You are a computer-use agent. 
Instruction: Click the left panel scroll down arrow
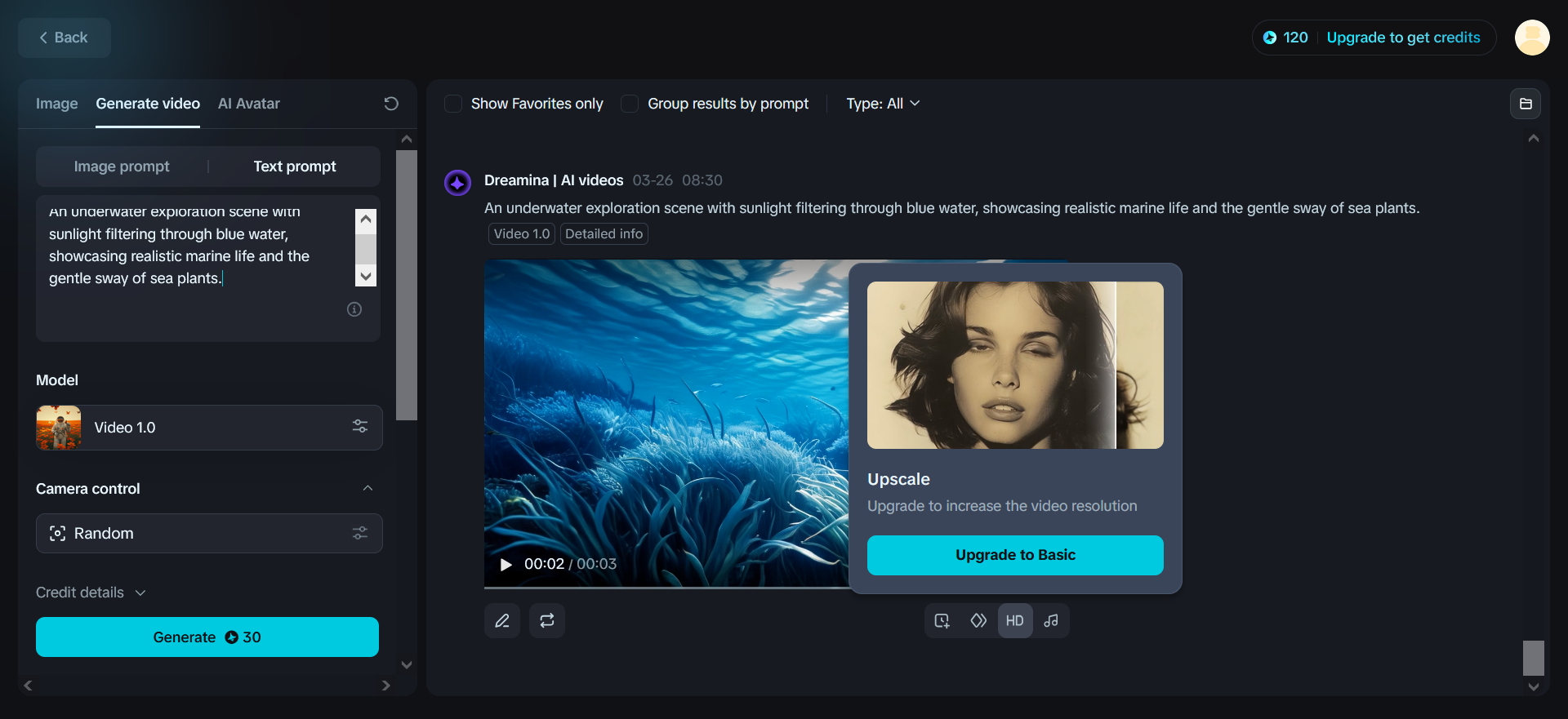tap(407, 665)
